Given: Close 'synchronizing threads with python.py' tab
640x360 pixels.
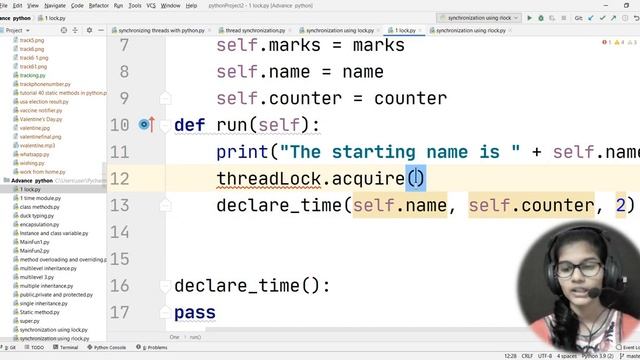Looking at the screenshot, I should (x=209, y=31).
